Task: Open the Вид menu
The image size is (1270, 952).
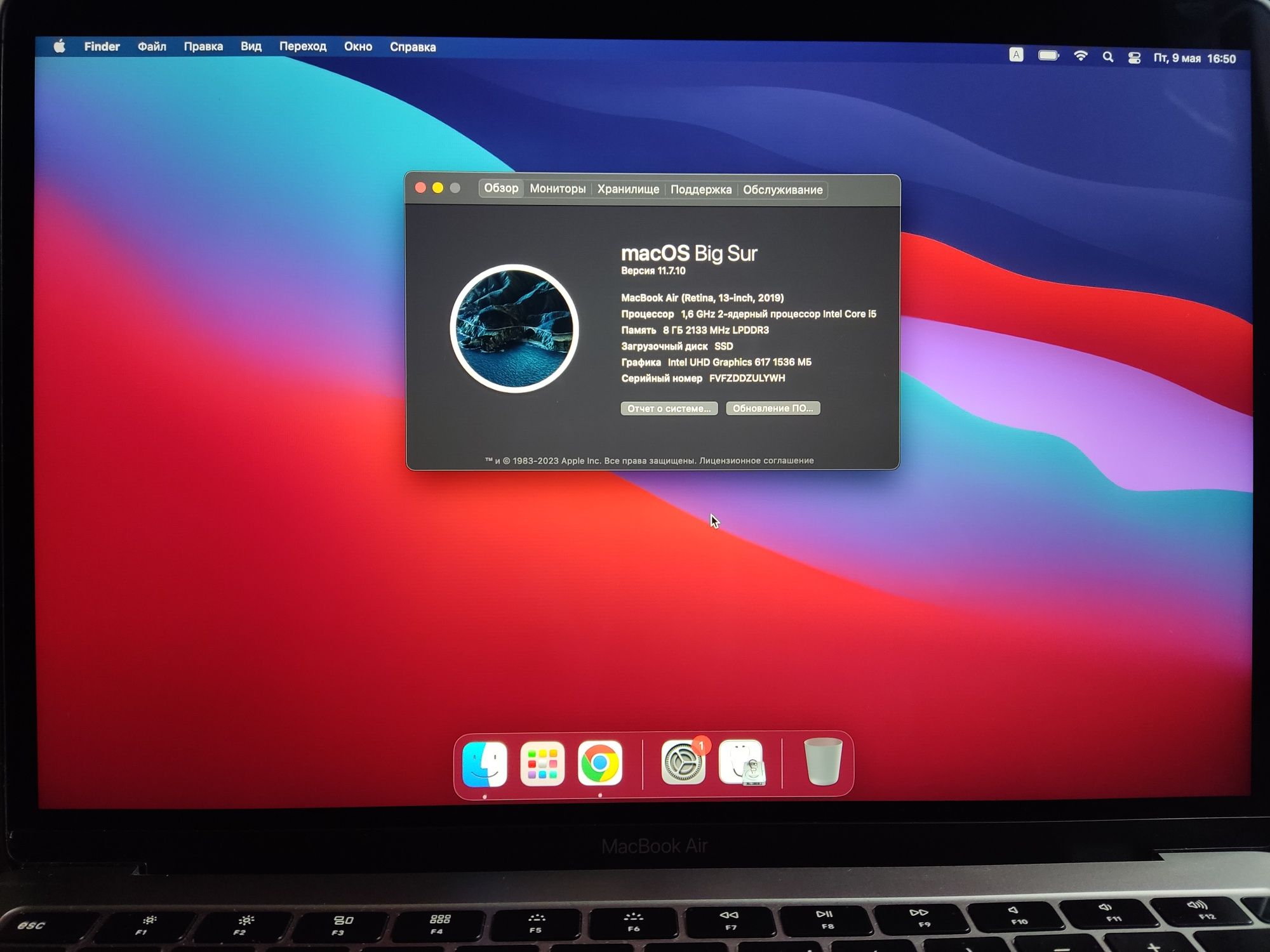Action: [x=251, y=46]
